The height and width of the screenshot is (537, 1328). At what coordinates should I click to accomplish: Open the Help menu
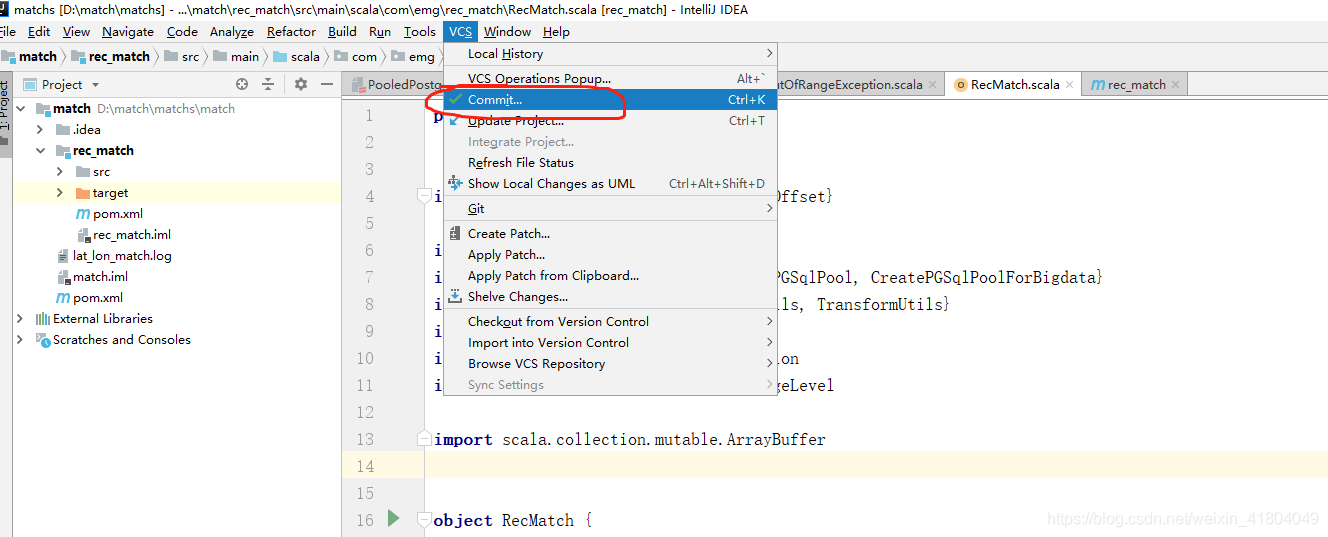556,32
